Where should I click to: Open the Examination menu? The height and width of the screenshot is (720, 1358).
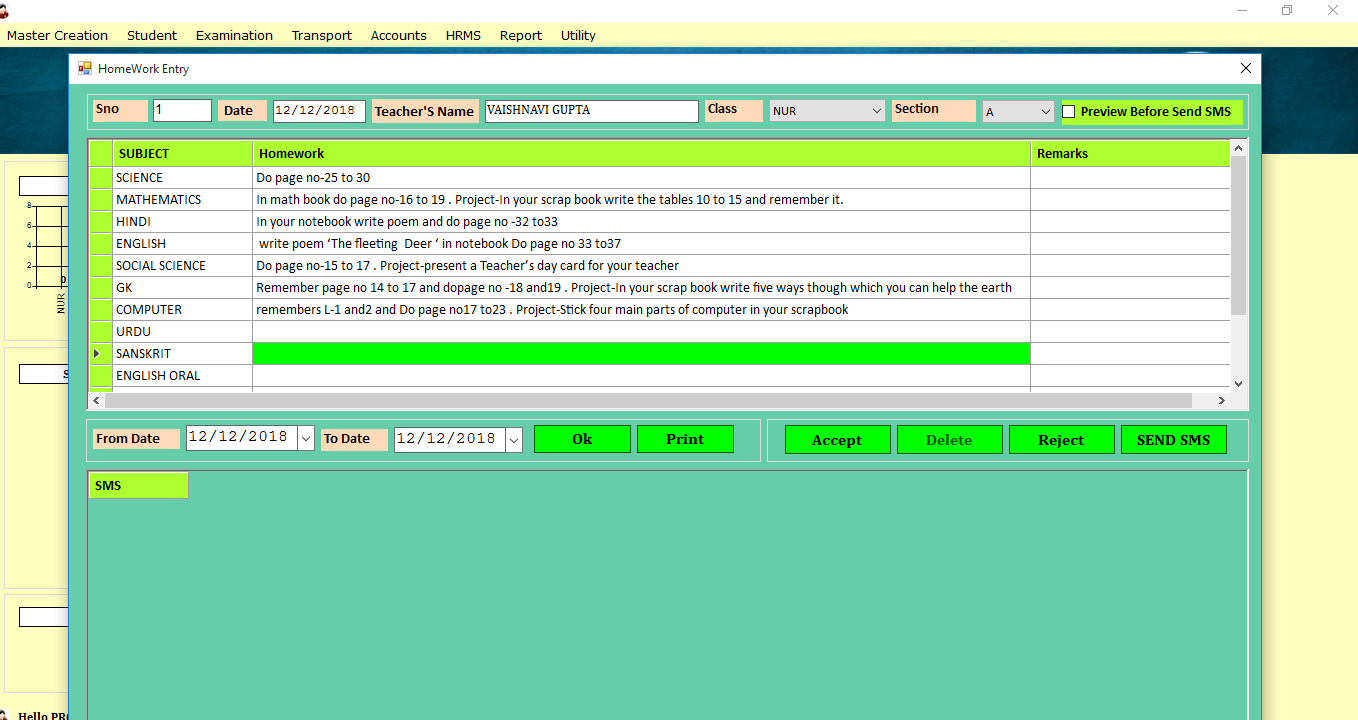(234, 36)
